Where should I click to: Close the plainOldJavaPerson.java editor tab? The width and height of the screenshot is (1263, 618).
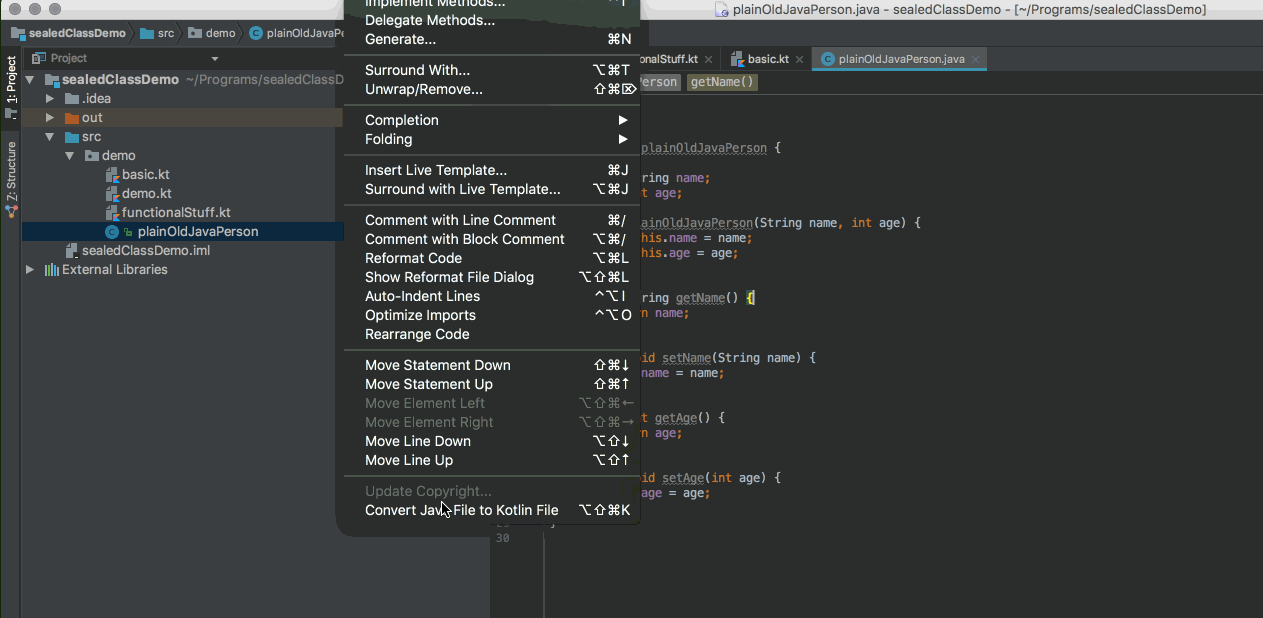(x=975, y=60)
